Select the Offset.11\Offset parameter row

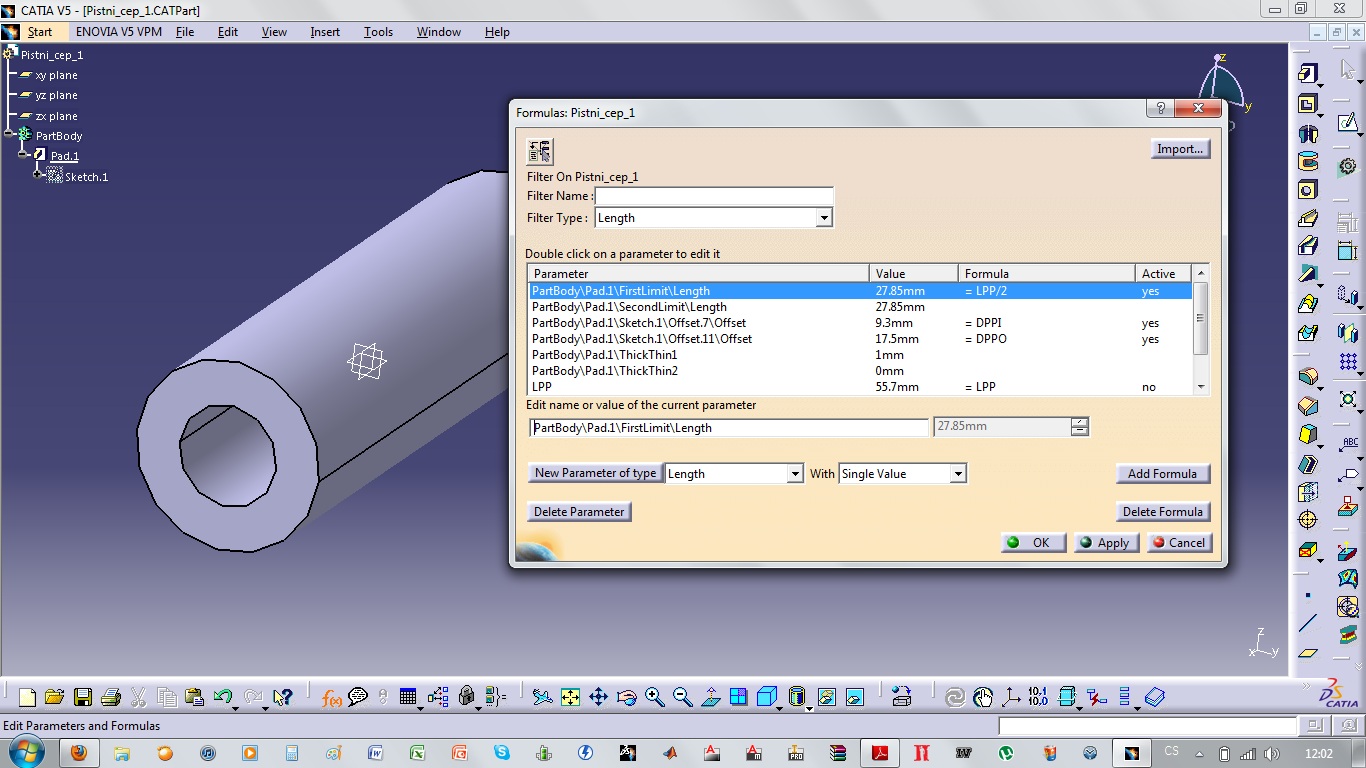tap(860, 339)
